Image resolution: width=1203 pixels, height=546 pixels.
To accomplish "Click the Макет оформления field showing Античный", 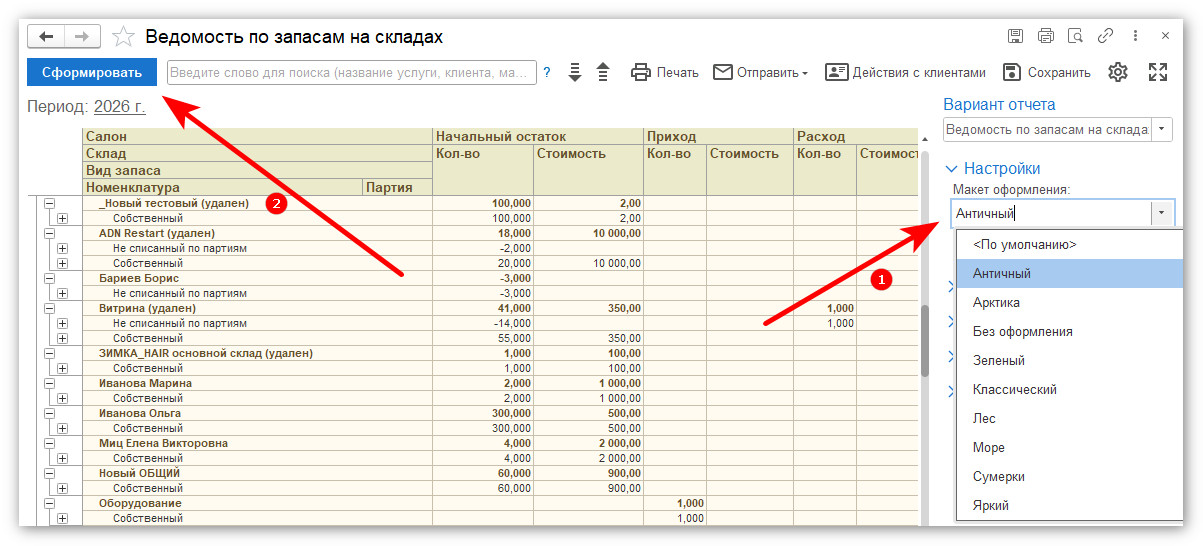I will pos(1050,212).
